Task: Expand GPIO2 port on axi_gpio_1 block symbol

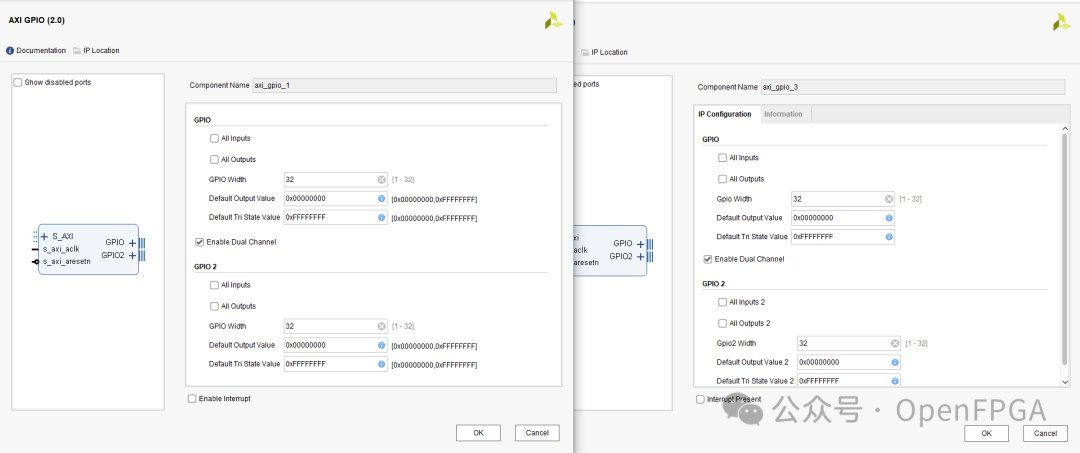Action: click(132, 255)
